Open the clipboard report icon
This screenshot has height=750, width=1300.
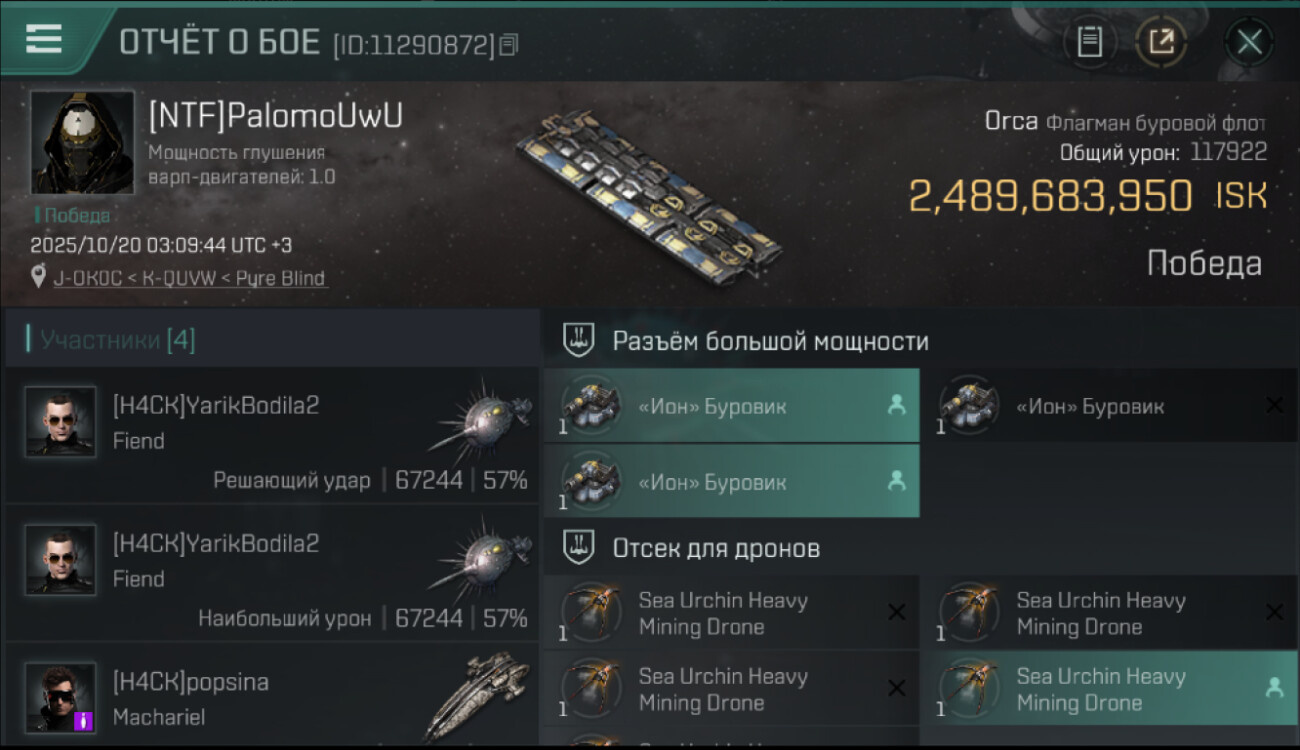pos(1089,42)
